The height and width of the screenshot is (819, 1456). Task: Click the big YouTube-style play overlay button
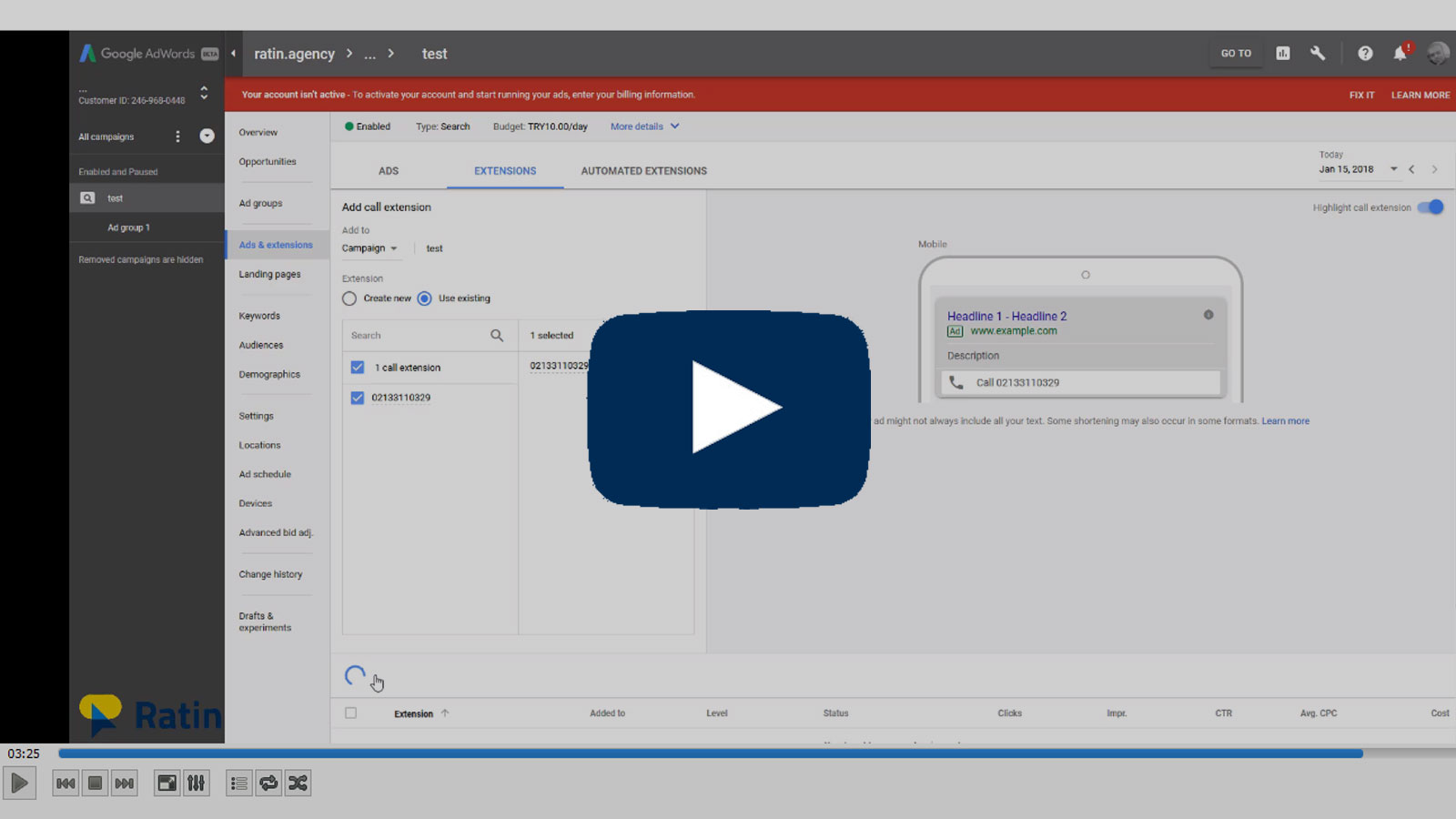click(x=729, y=409)
